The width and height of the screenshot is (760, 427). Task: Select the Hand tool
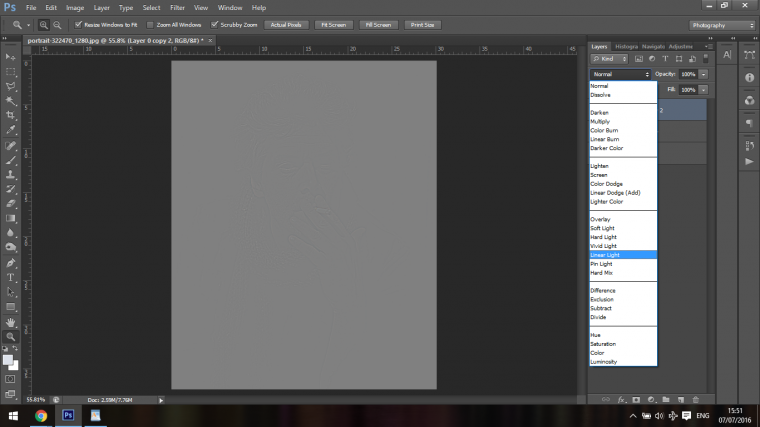tap(10, 322)
